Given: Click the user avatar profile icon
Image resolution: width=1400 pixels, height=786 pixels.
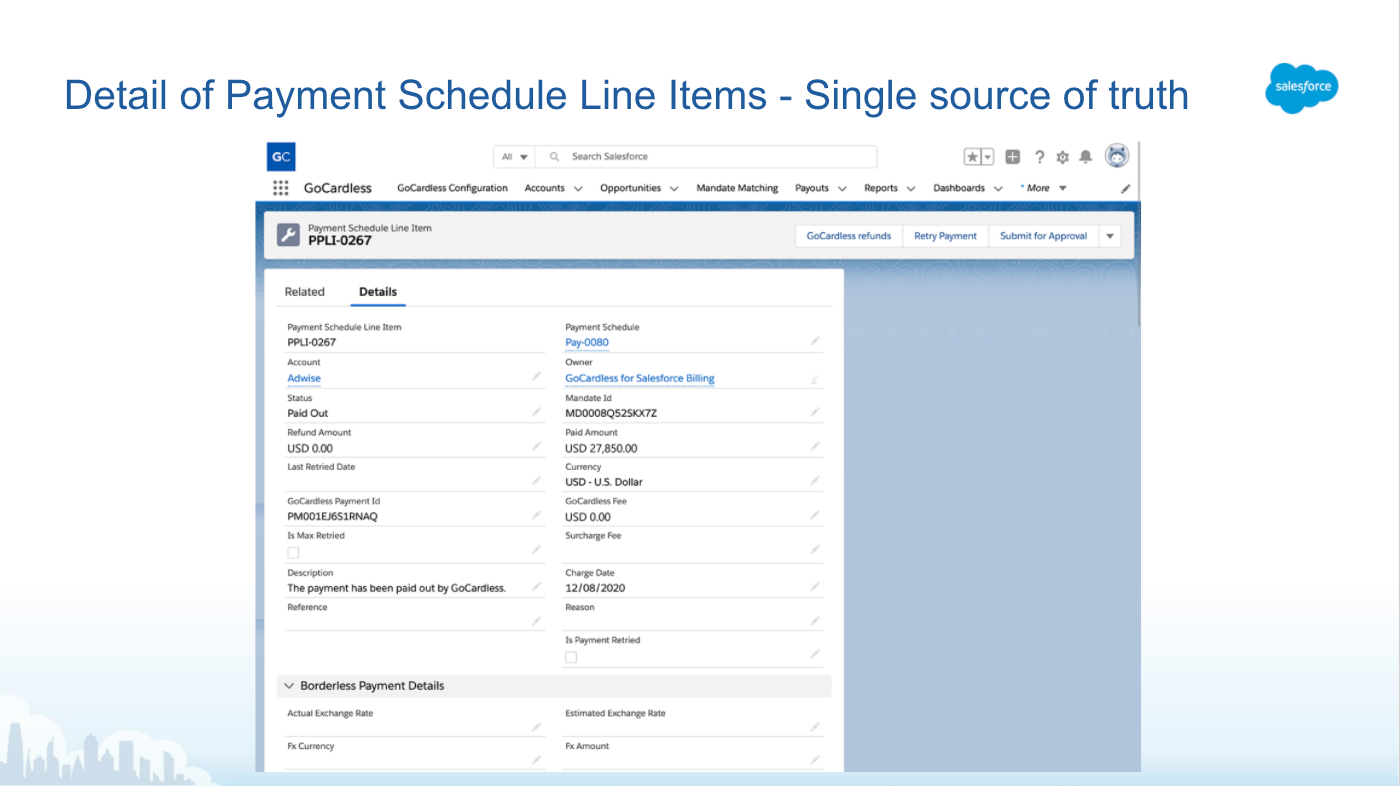Looking at the screenshot, I should 1117,156.
